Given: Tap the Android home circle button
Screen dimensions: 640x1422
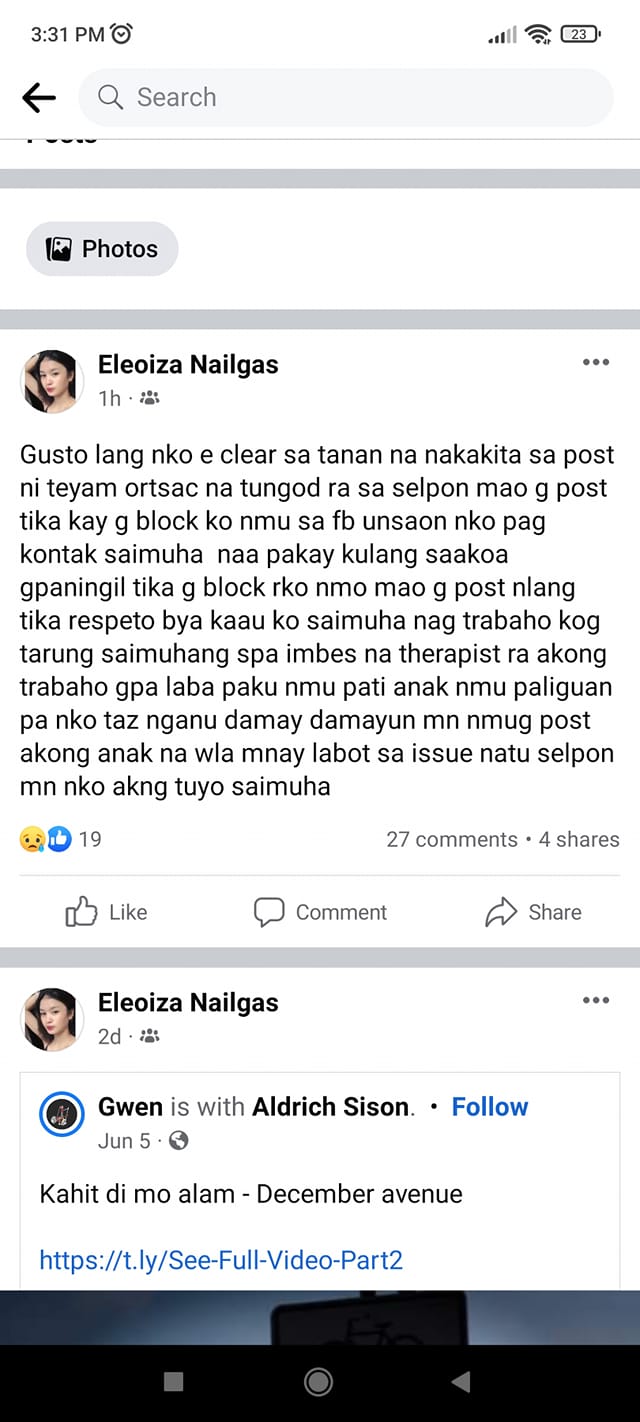Looking at the screenshot, I should [319, 1382].
